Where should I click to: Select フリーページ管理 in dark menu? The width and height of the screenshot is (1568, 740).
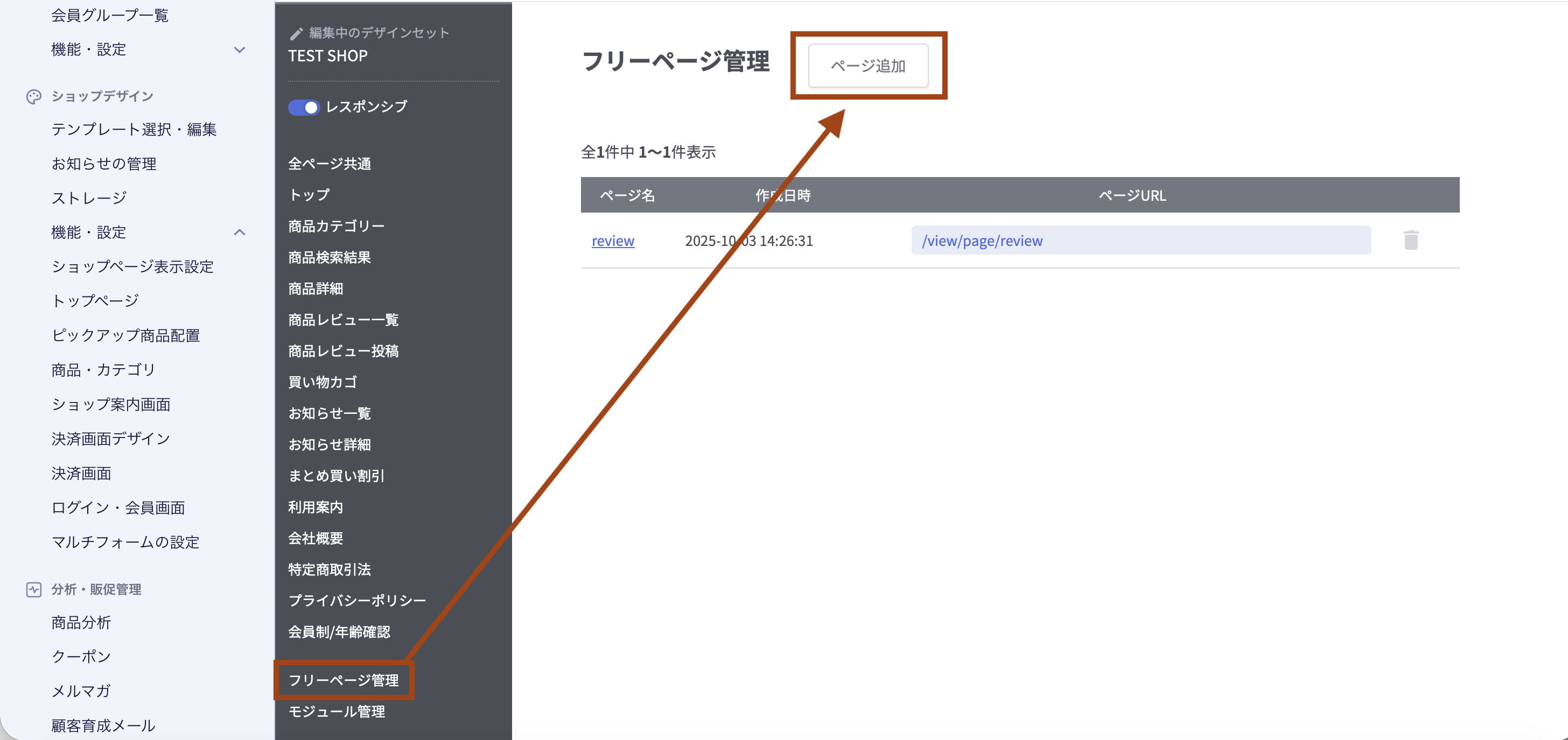point(344,680)
